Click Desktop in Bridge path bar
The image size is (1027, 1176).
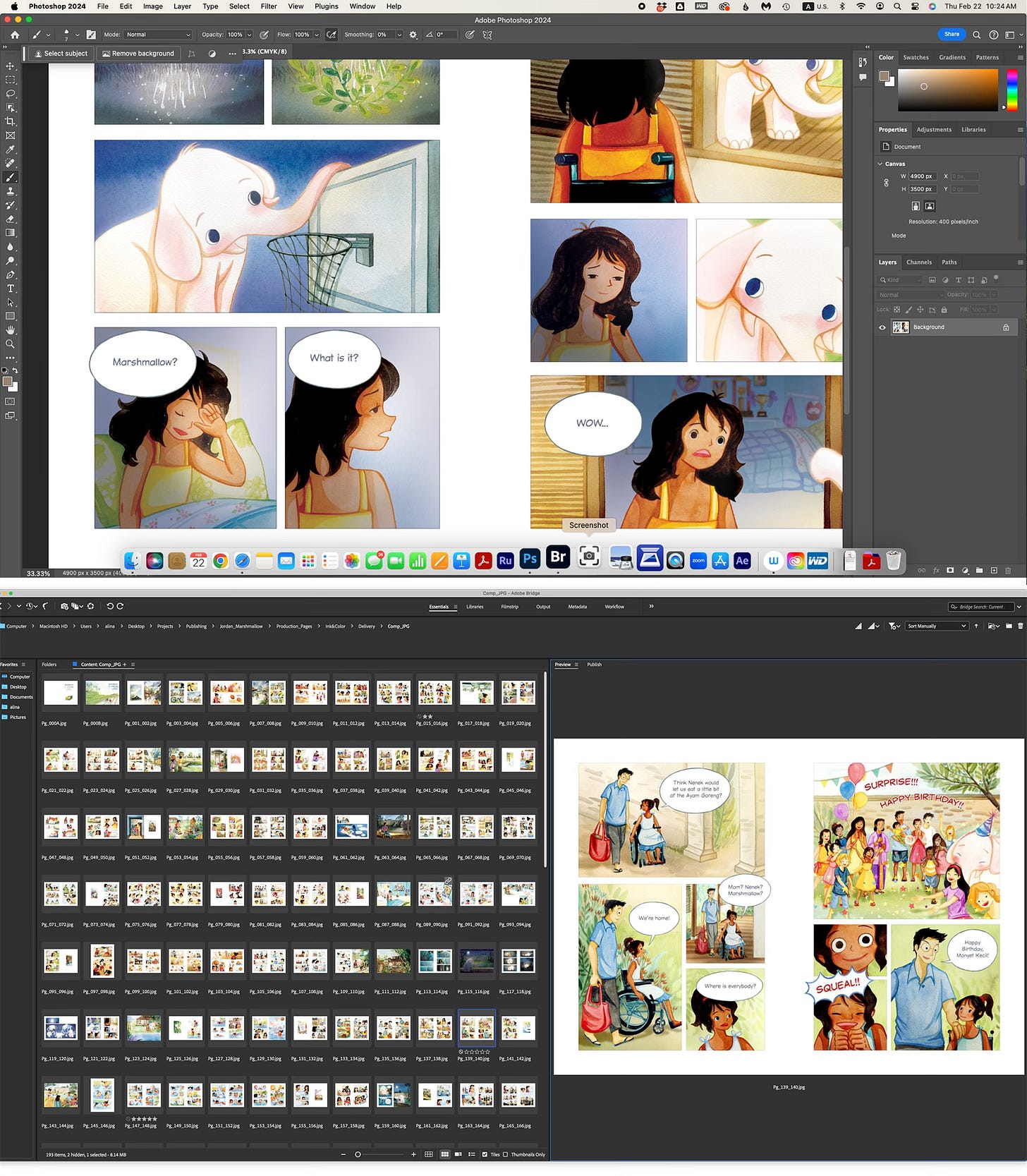[136, 626]
